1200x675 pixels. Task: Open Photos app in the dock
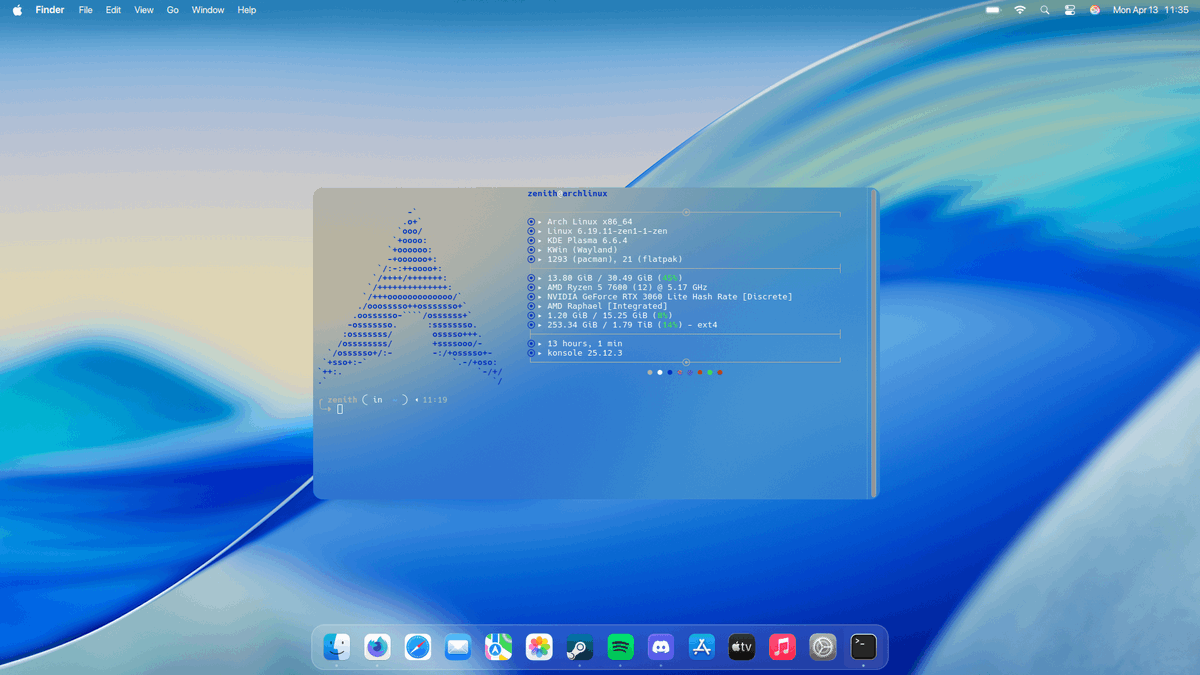[539, 647]
